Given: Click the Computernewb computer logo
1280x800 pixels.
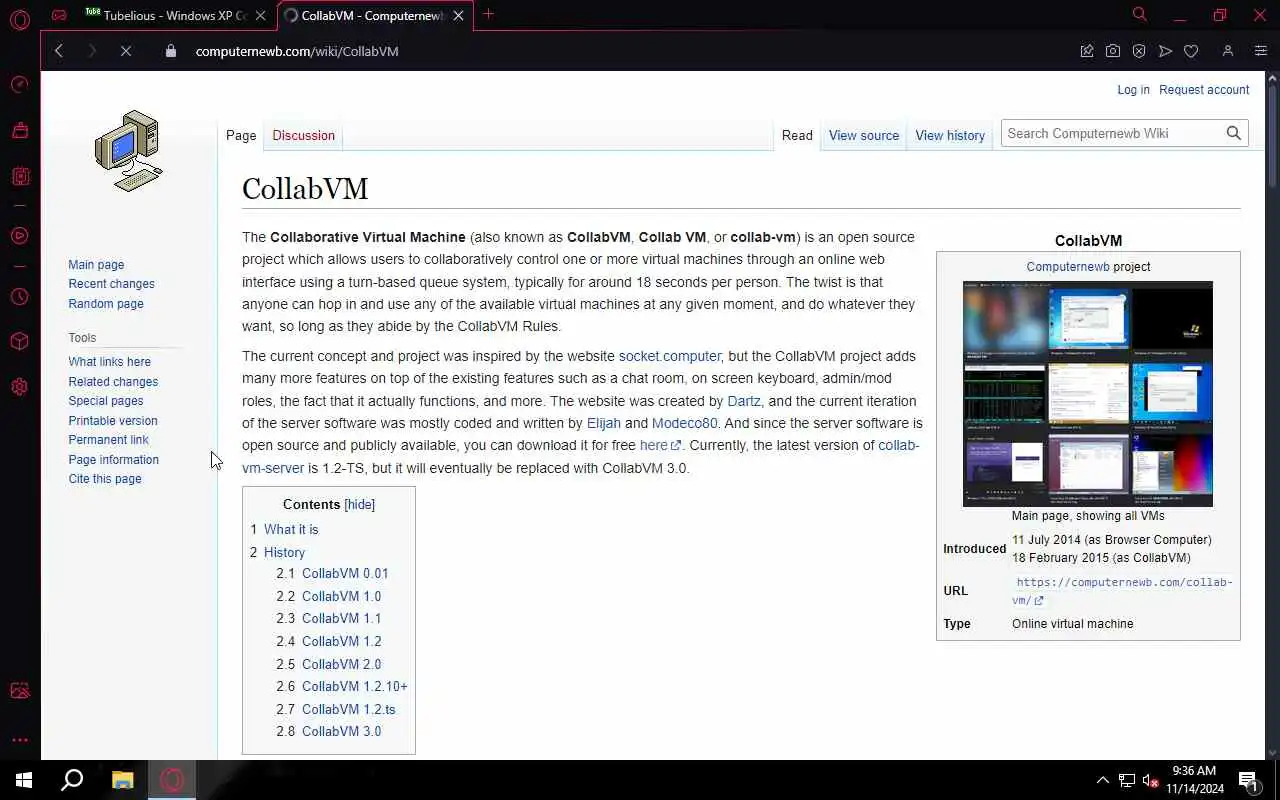Looking at the screenshot, I should coord(128,151).
